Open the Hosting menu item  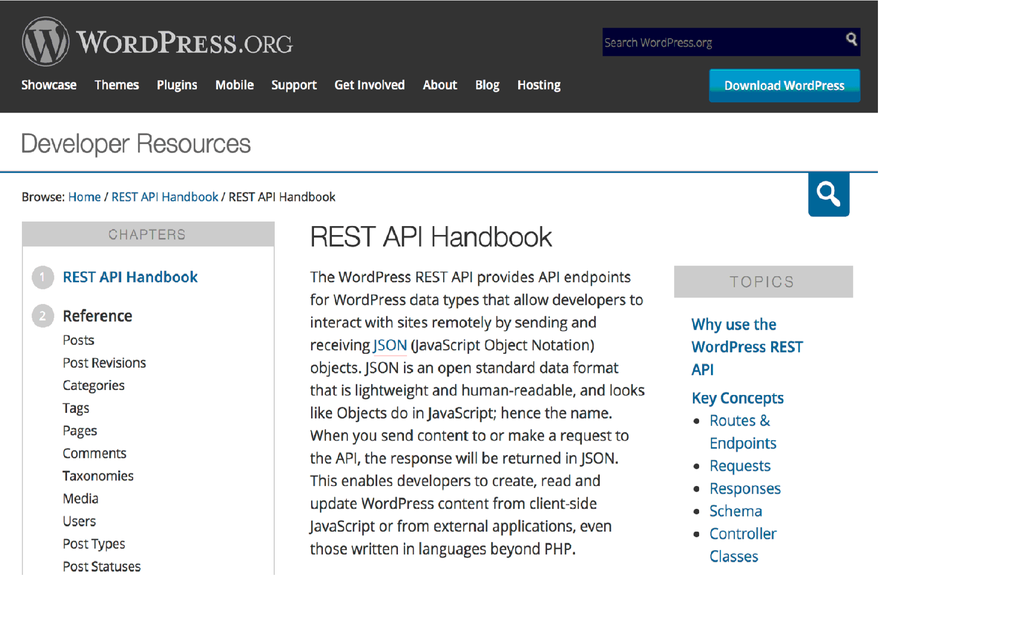(539, 85)
